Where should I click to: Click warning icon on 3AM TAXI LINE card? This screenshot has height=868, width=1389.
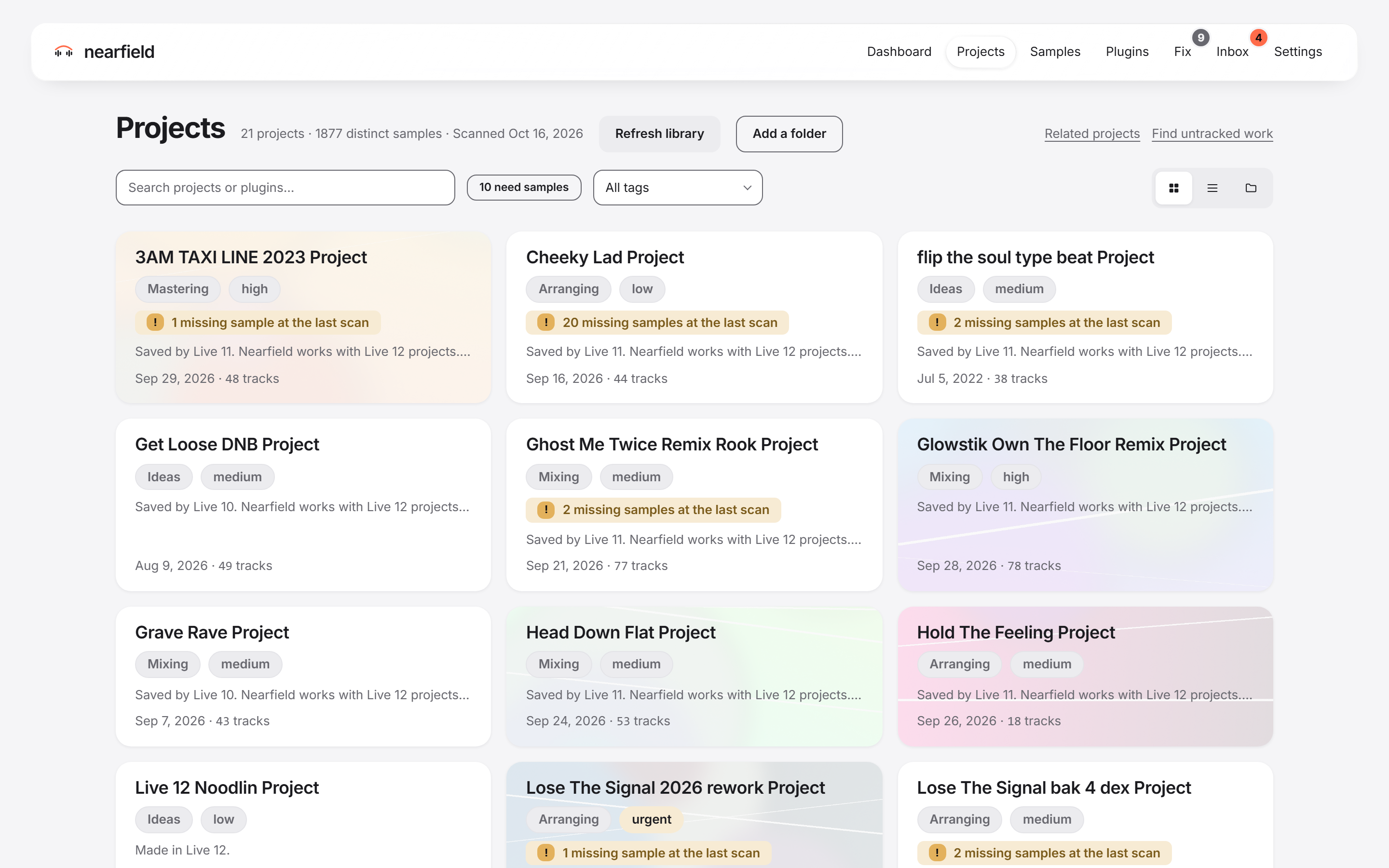(x=155, y=323)
